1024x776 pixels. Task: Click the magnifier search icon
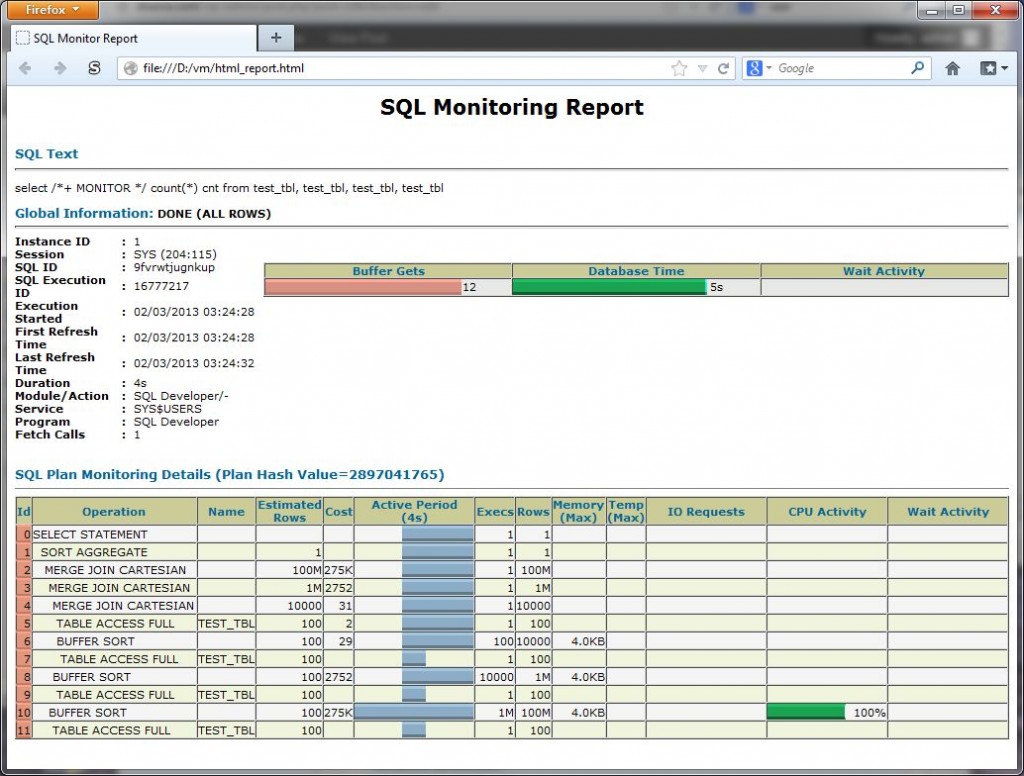click(x=918, y=67)
